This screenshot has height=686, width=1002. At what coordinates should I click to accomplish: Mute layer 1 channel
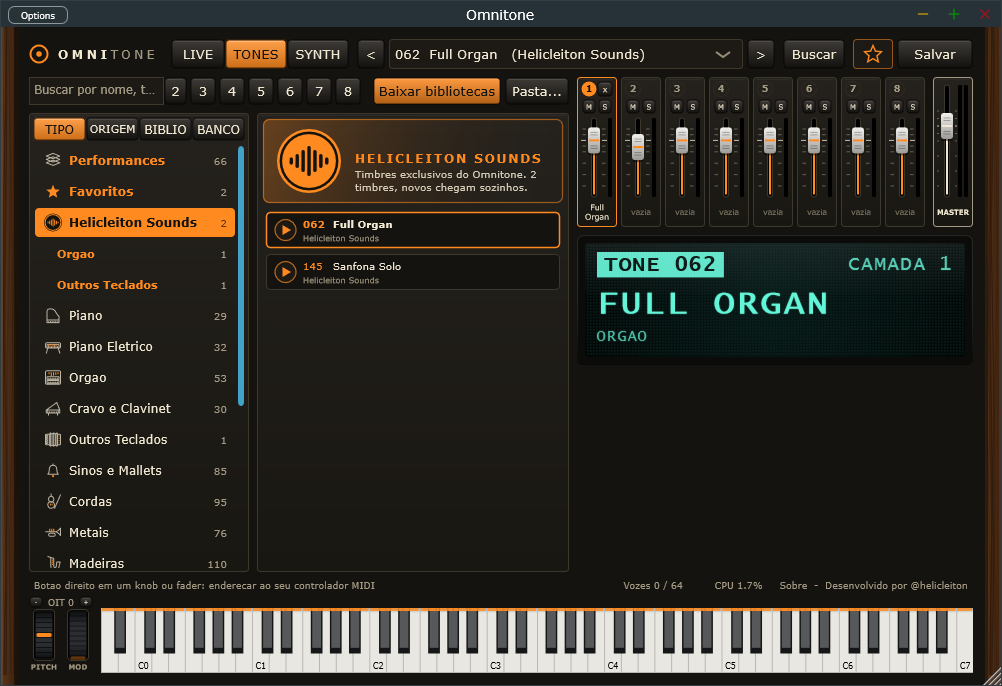[589, 107]
